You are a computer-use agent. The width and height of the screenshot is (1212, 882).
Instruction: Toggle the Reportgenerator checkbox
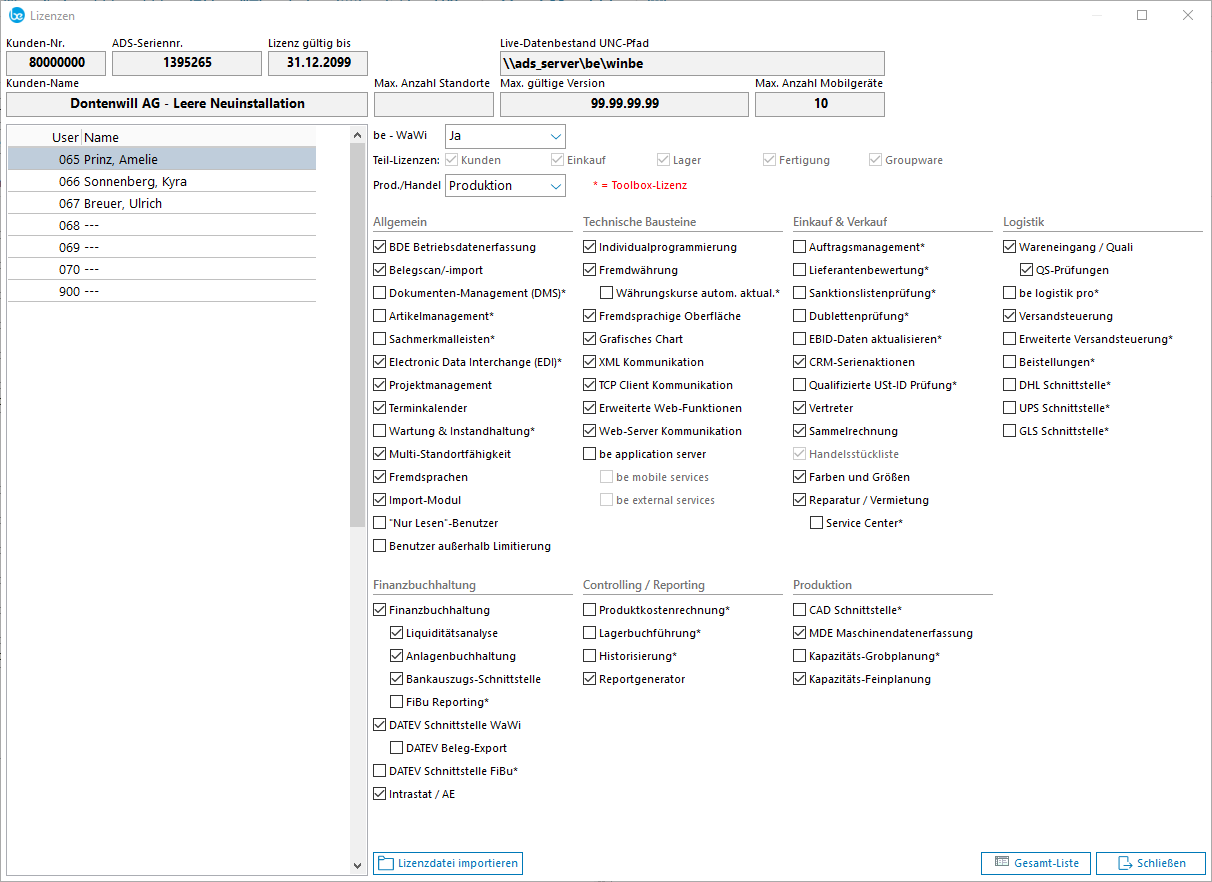[590, 679]
